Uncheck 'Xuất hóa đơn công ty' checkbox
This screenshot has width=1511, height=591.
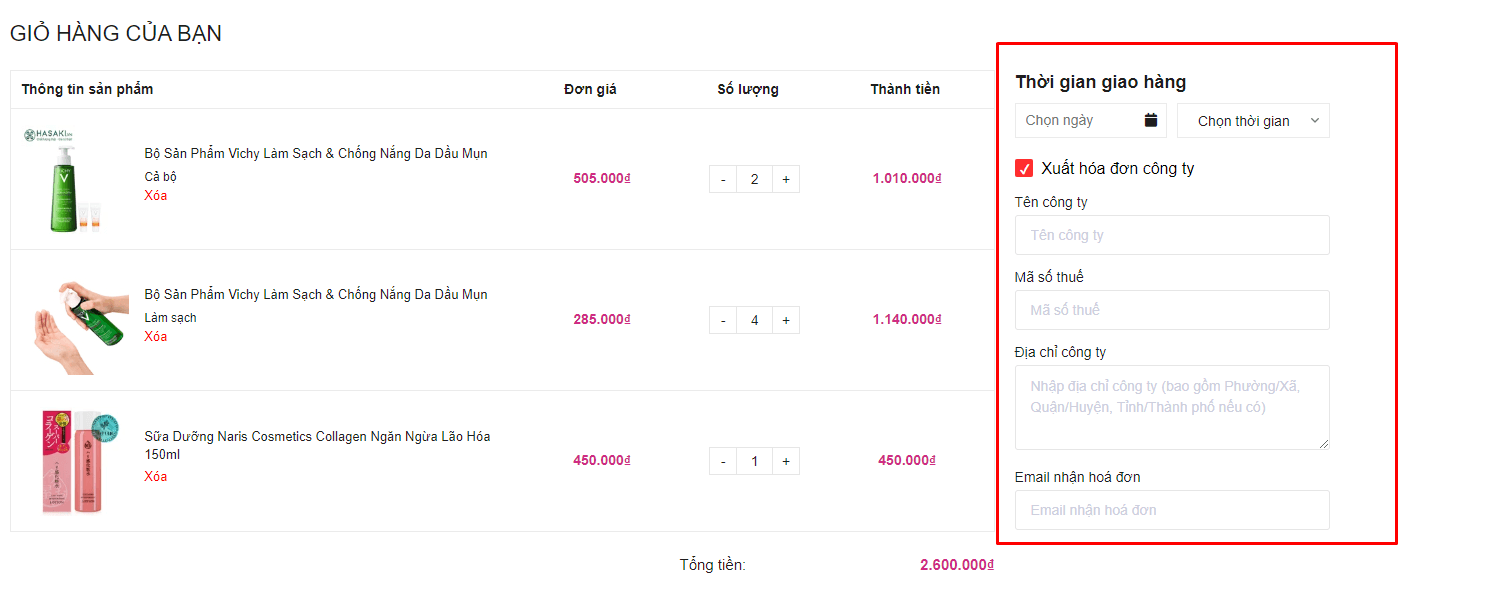coord(1024,168)
